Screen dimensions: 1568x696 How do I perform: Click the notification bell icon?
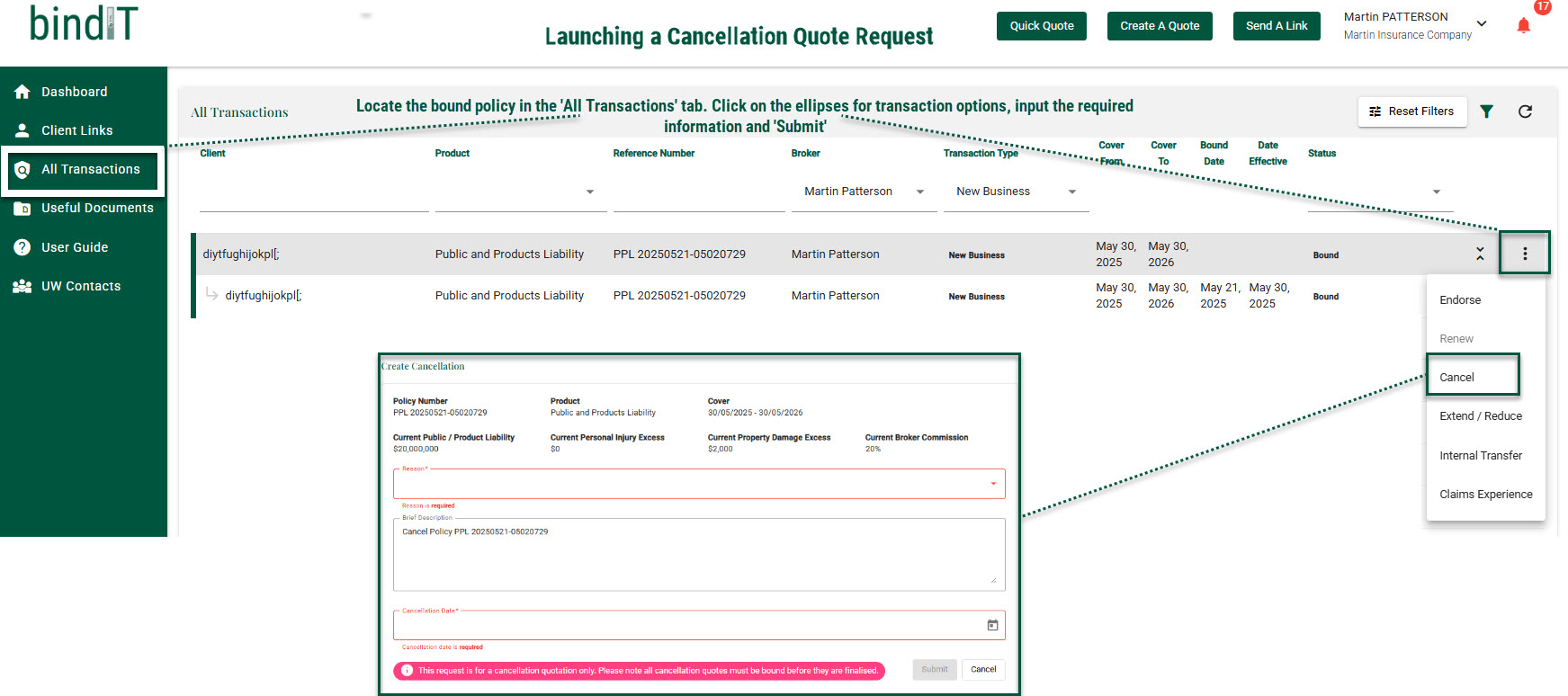click(x=1523, y=25)
